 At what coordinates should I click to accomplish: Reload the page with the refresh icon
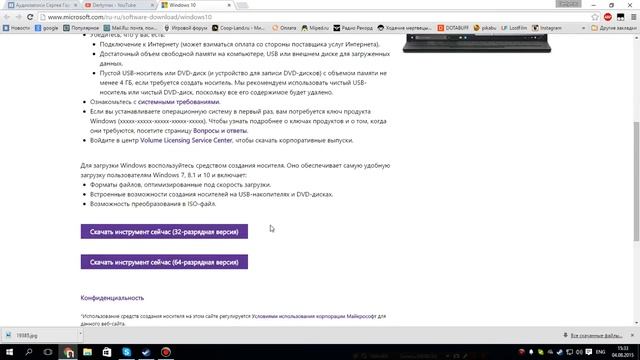coord(30,17)
